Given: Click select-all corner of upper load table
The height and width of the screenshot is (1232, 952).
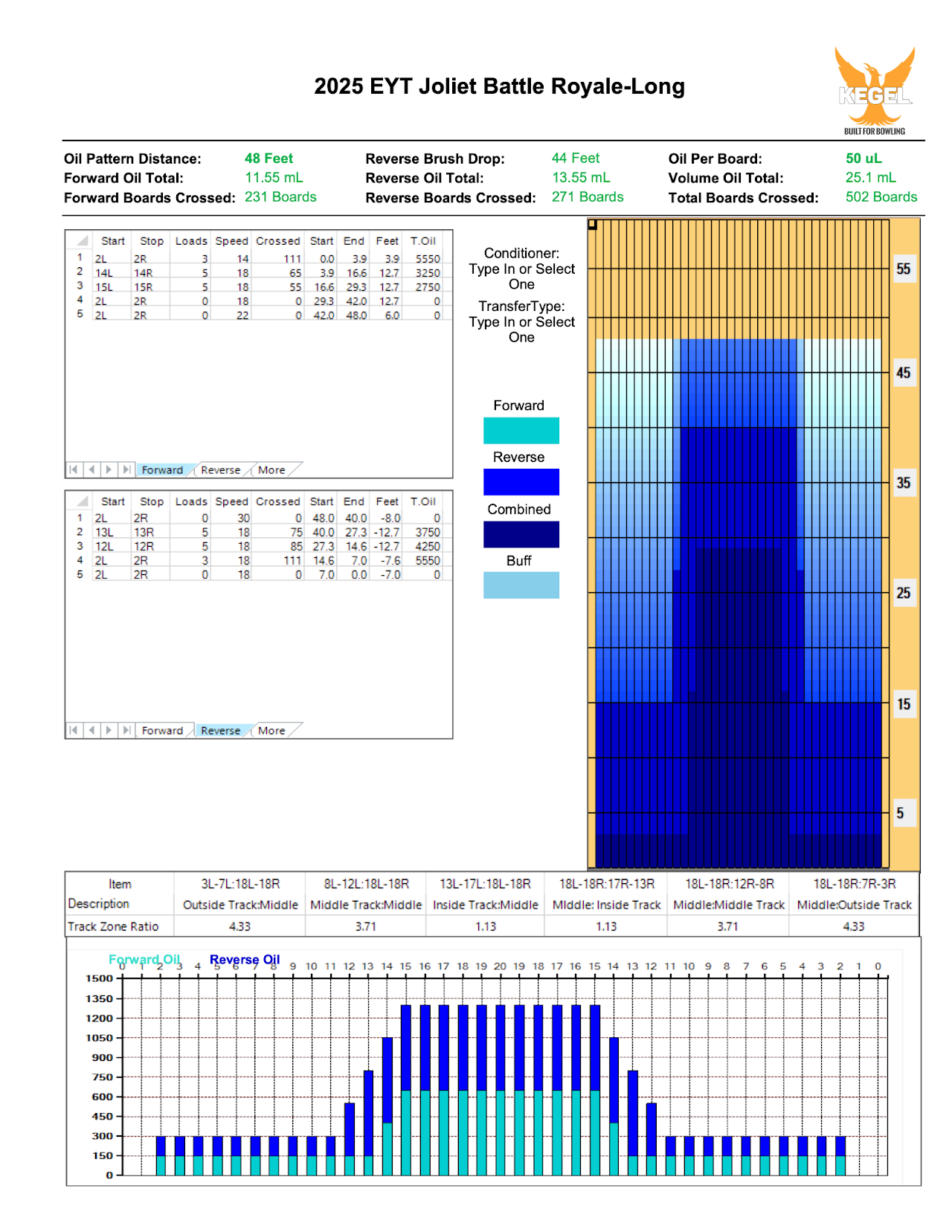Looking at the screenshot, I should tap(80, 241).
